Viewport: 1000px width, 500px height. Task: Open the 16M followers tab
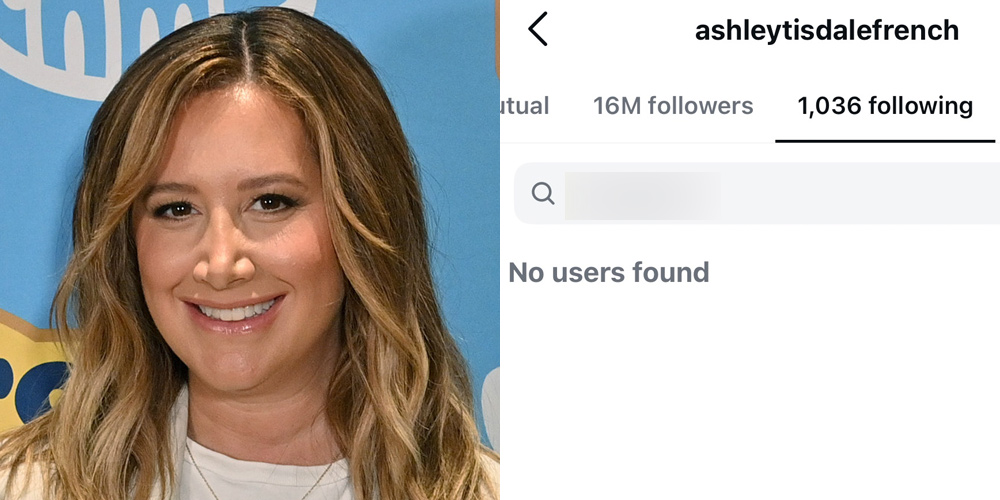click(x=673, y=106)
